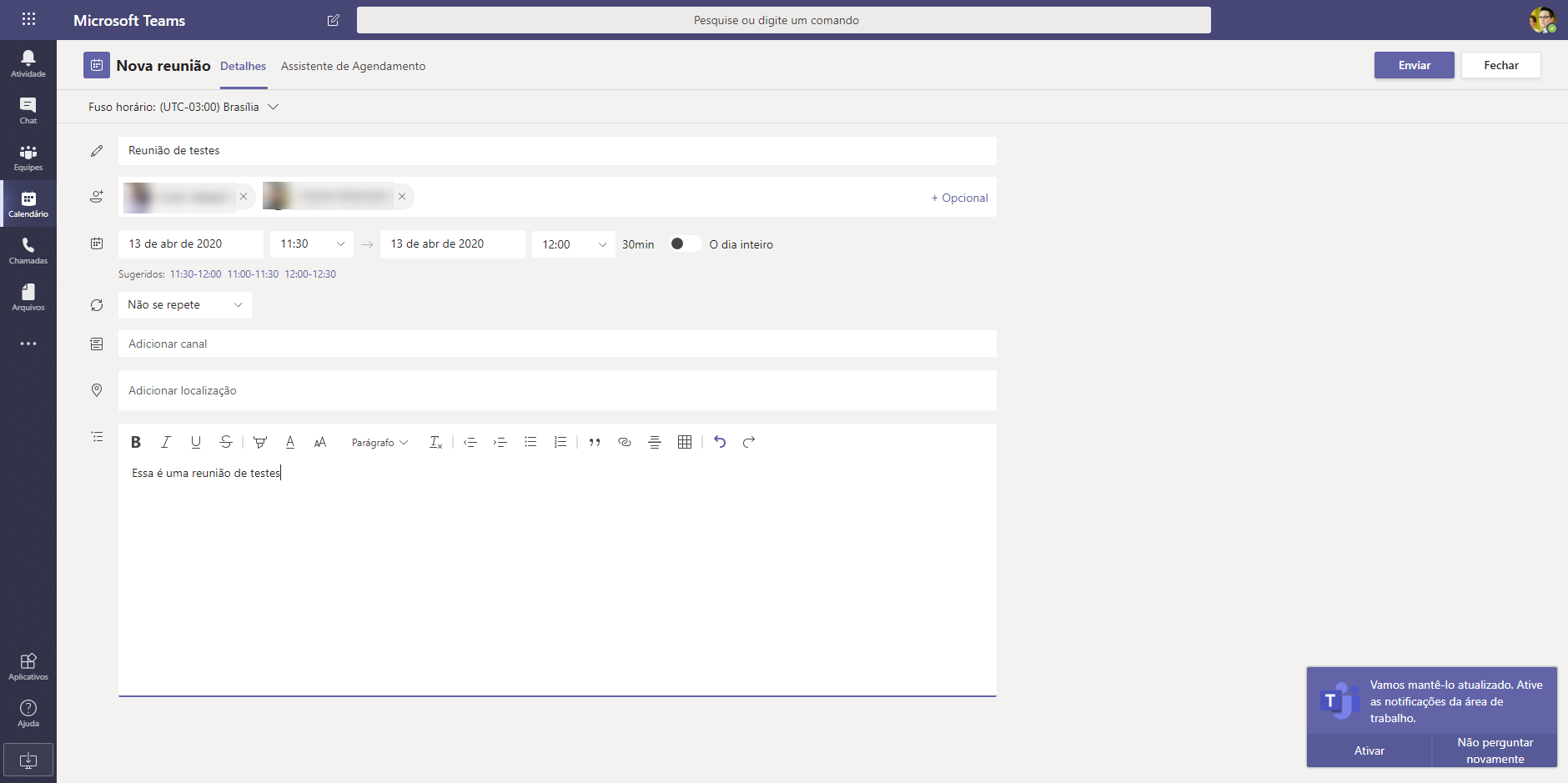Open text highlight color tool
Viewport: 1568px width, 783px height.
[x=260, y=442]
